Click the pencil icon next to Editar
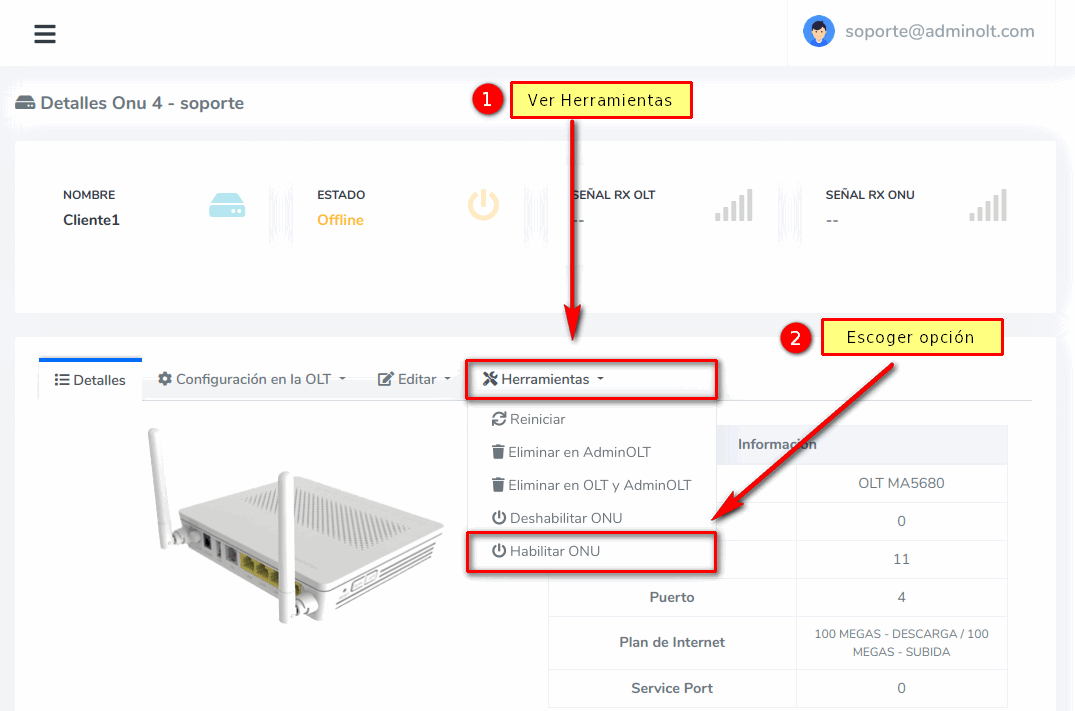This screenshot has width=1075, height=711. click(x=386, y=379)
